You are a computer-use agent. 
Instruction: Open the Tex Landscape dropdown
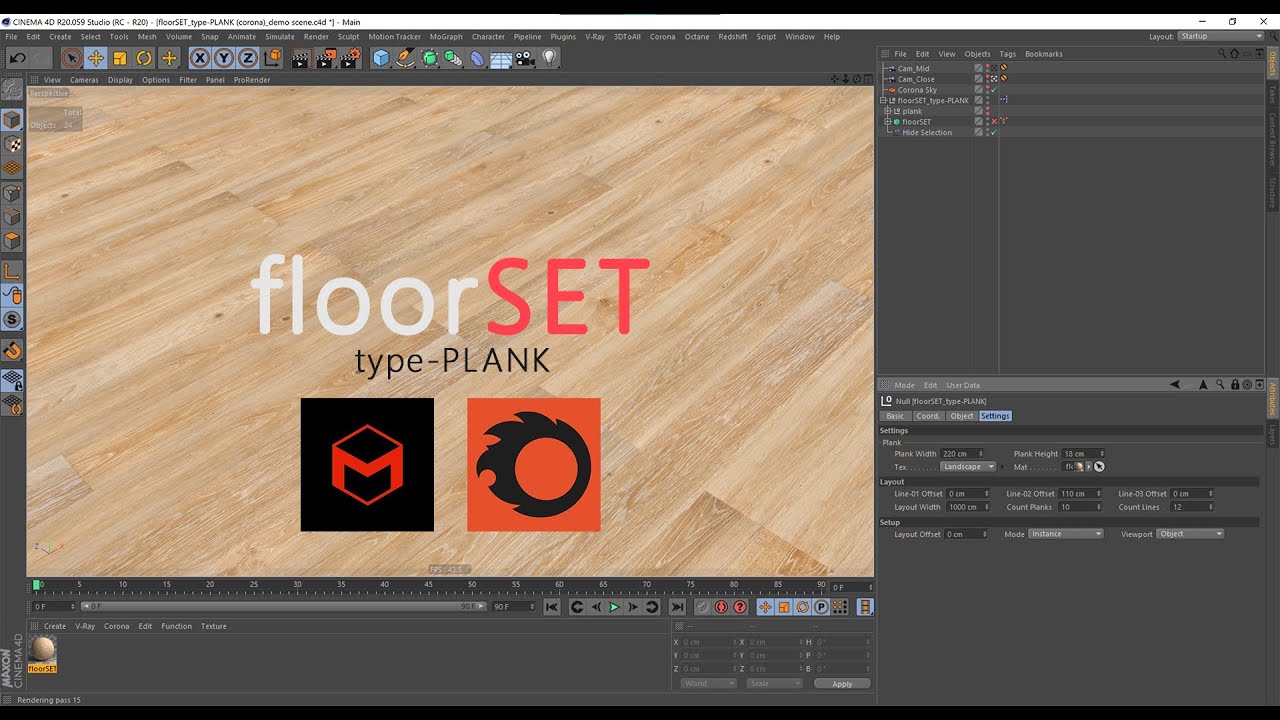(x=969, y=467)
